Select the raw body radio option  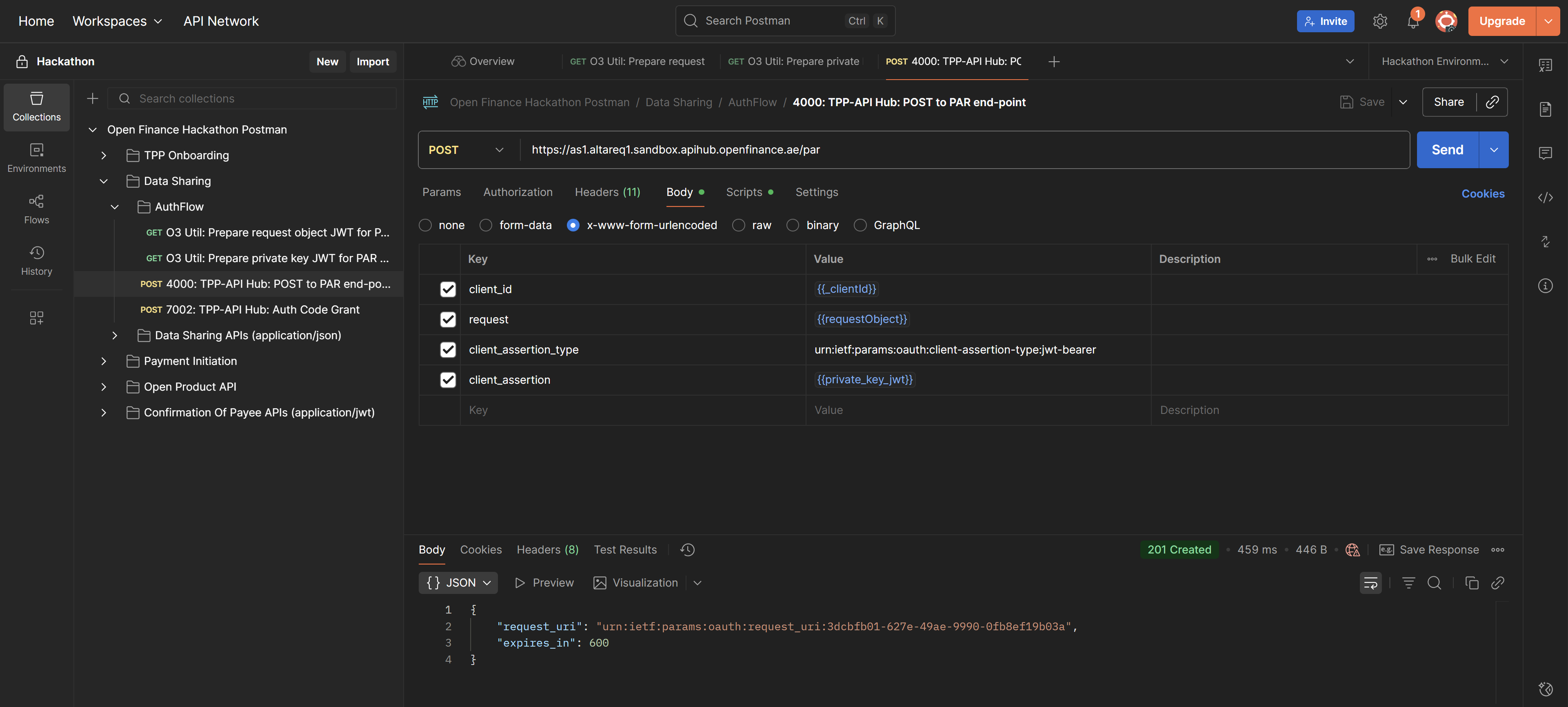pos(738,225)
